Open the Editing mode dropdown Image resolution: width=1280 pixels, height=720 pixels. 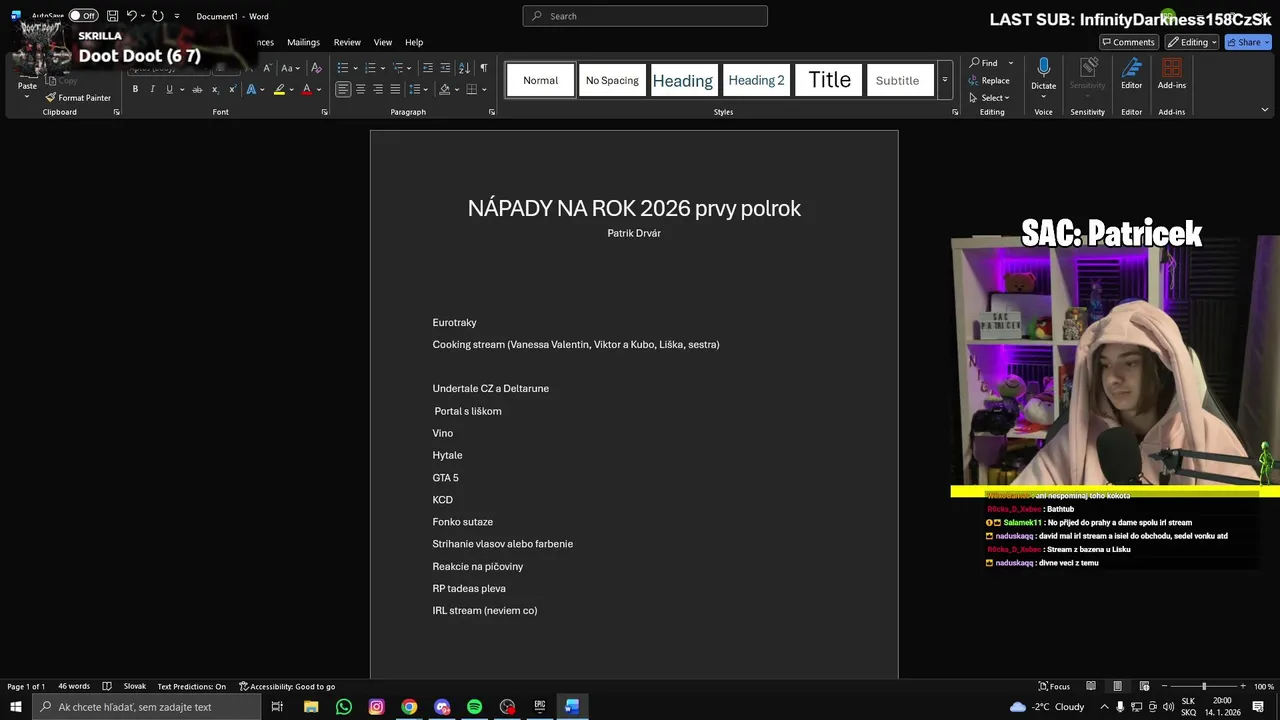point(1191,42)
